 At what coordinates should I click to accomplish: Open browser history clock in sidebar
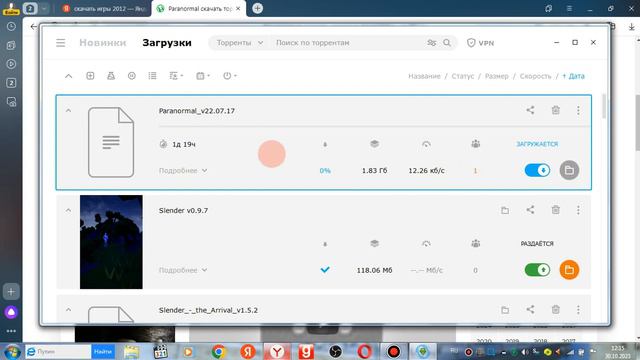tap(11, 27)
